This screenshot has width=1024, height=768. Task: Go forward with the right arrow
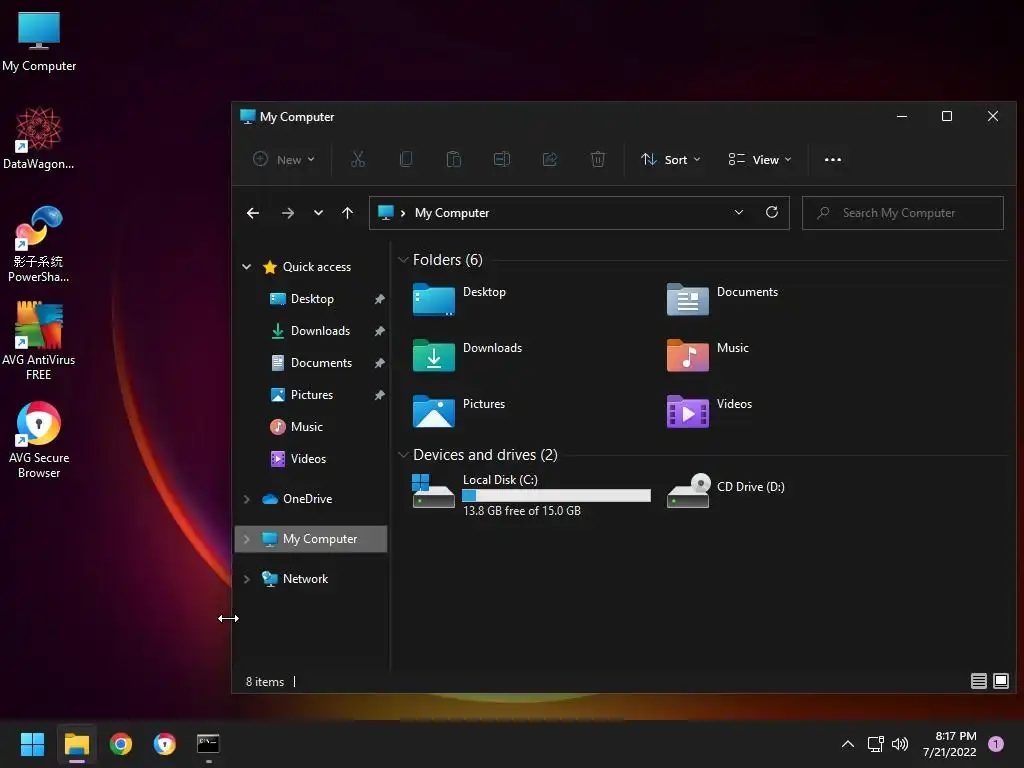point(287,213)
